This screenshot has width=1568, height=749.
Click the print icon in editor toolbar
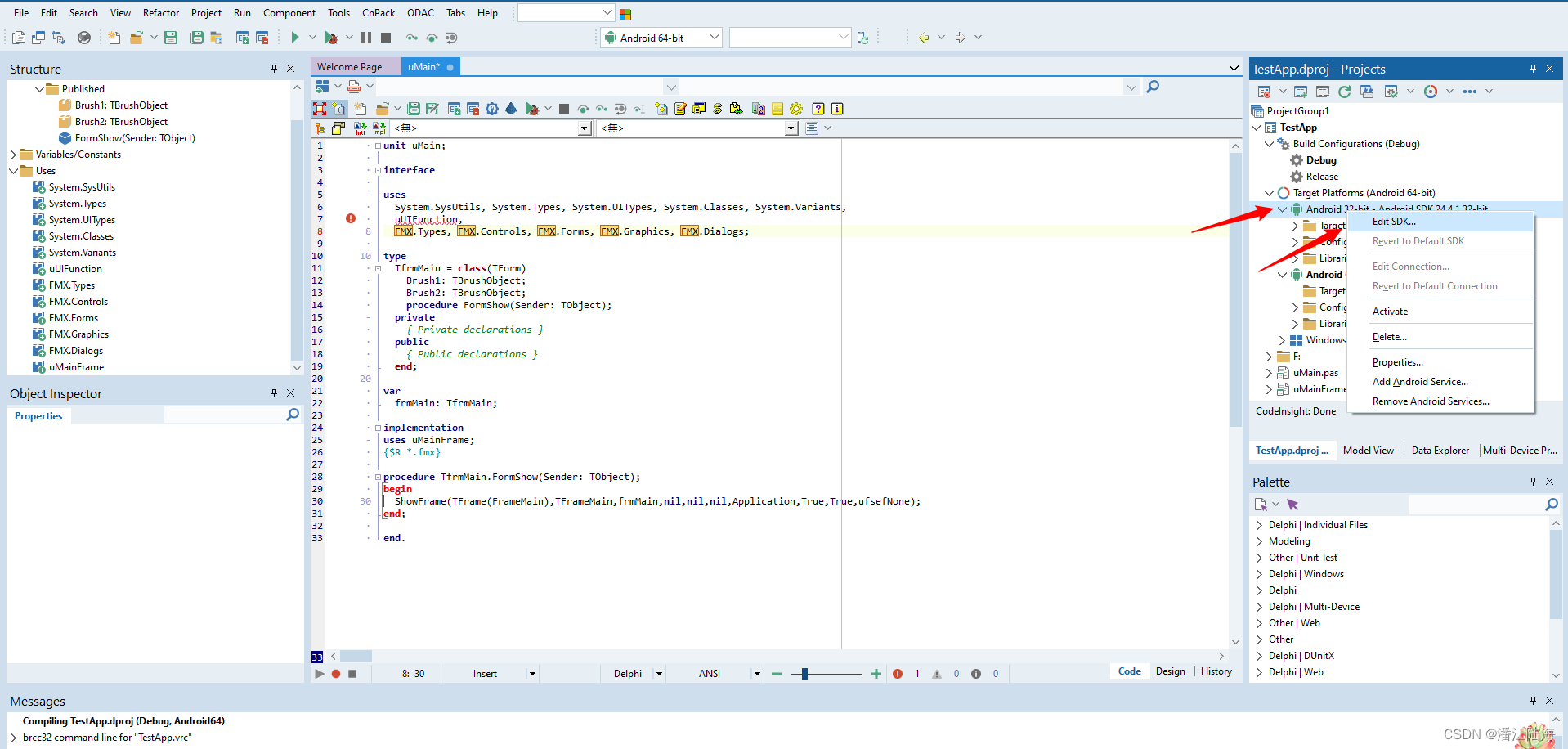(x=354, y=87)
